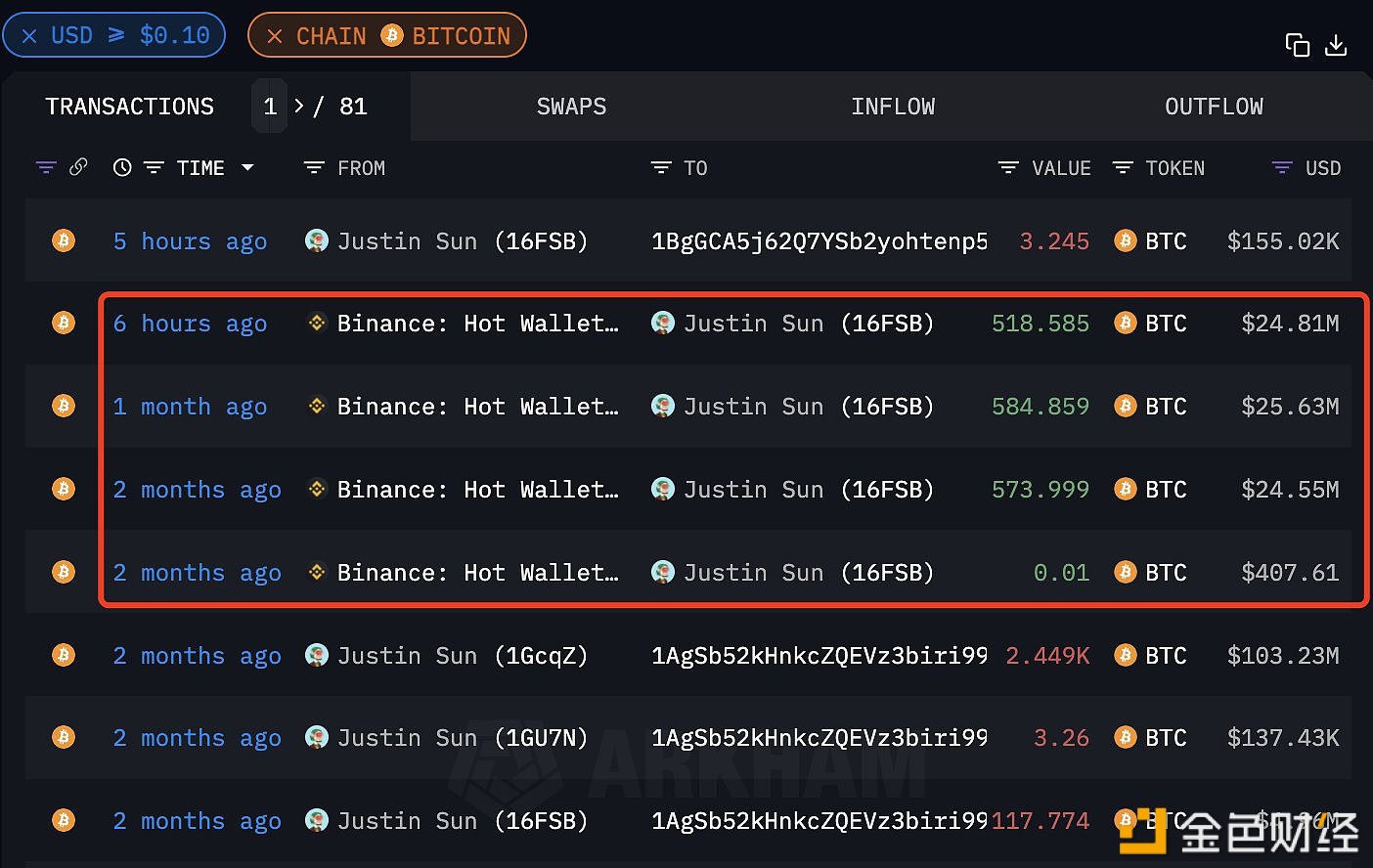
Task: Download the transactions data
Action: coord(1336,45)
